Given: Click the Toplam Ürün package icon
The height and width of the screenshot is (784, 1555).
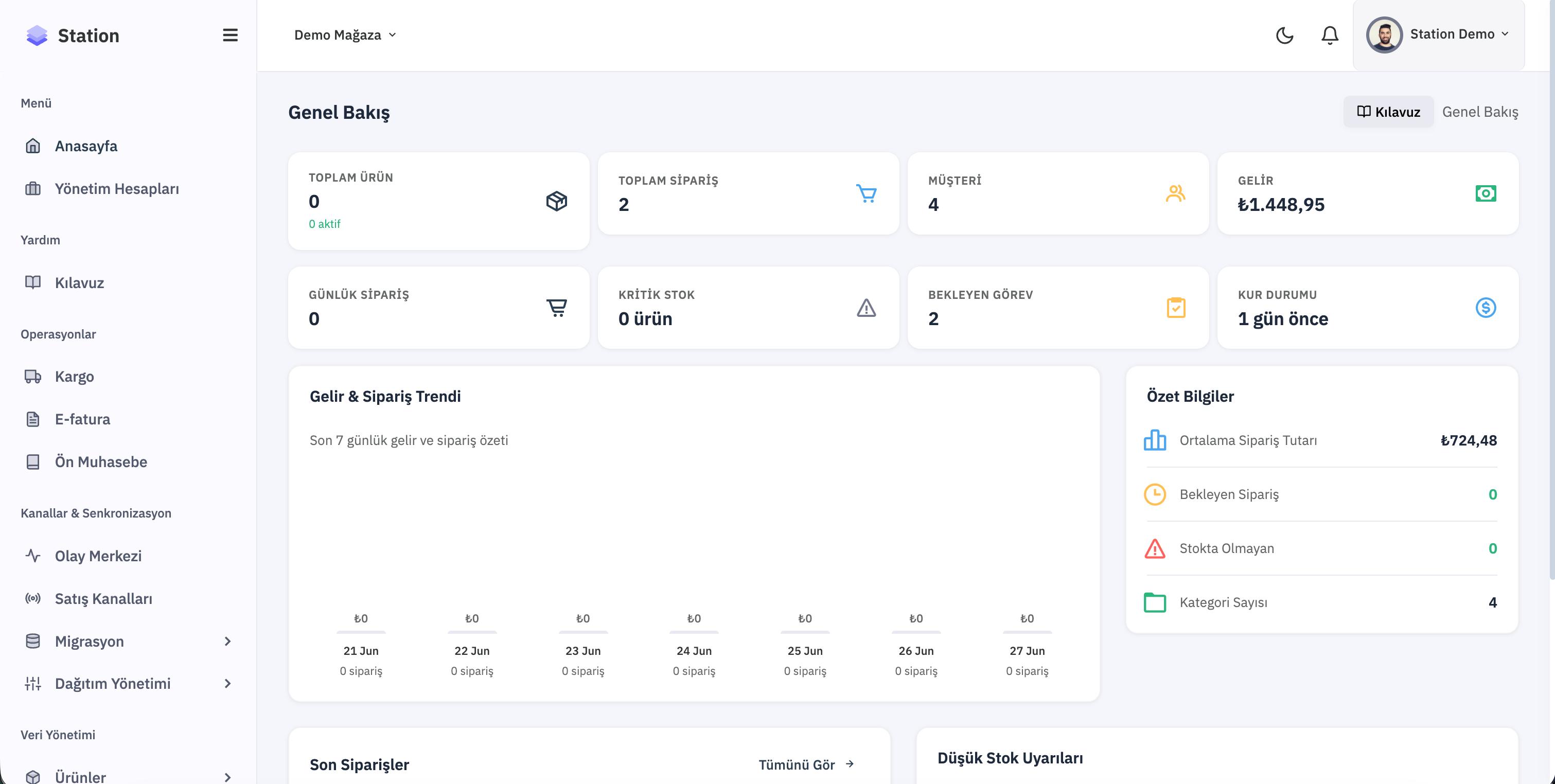Looking at the screenshot, I should click(x=557, y=201).
